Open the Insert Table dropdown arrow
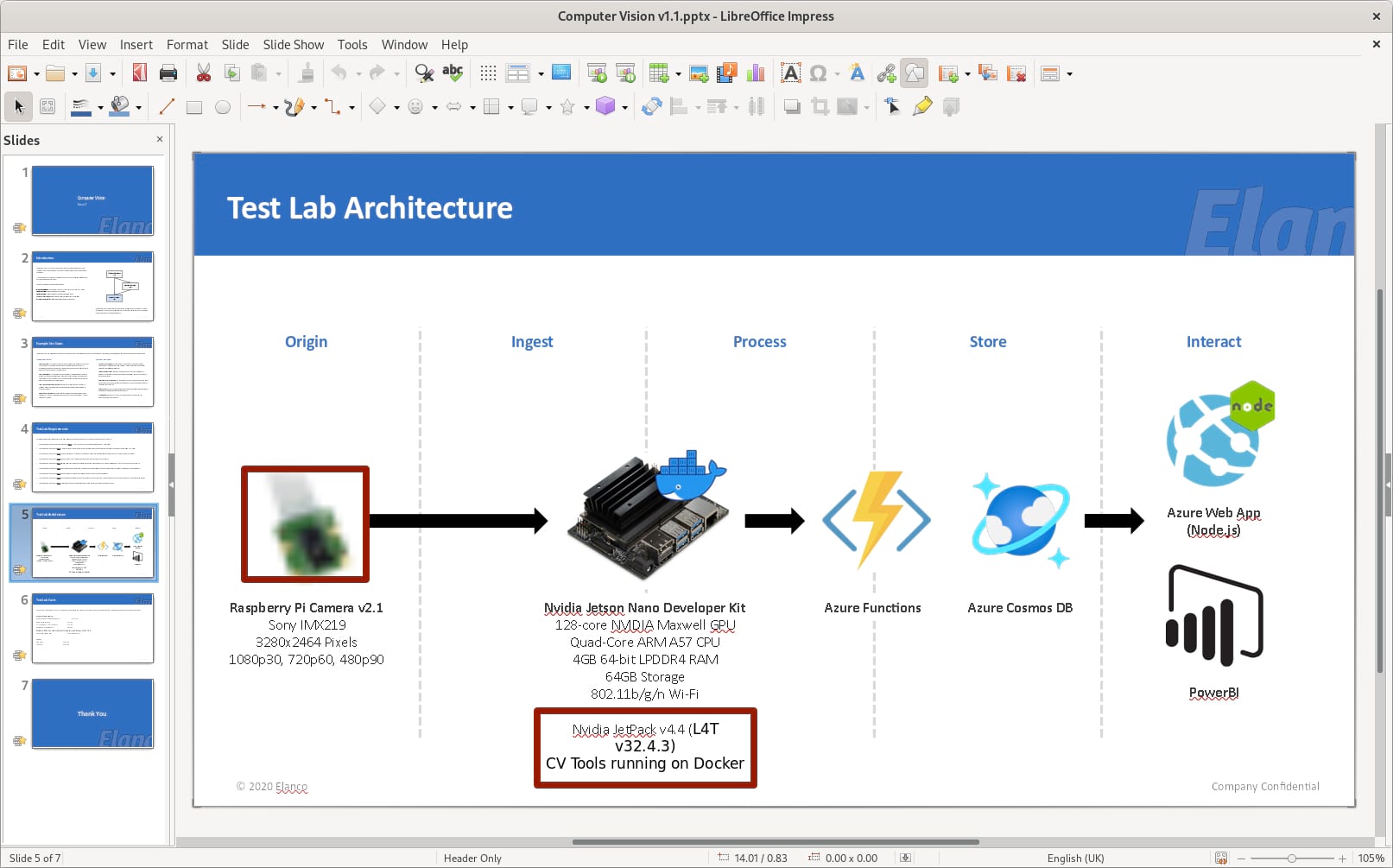The width and height of the screenshot is (1393, 868). 677,74
